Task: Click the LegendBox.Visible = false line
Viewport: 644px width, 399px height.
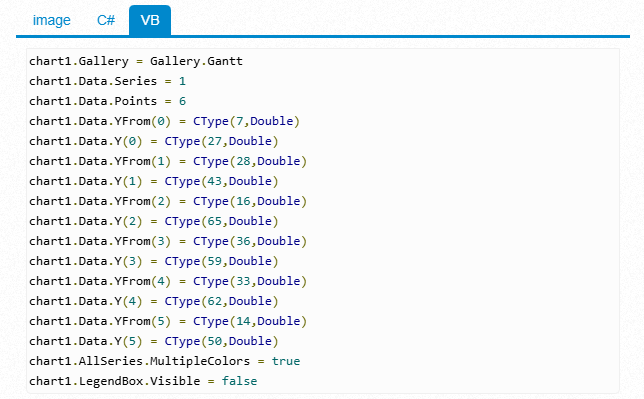Action: click(143, 381)
